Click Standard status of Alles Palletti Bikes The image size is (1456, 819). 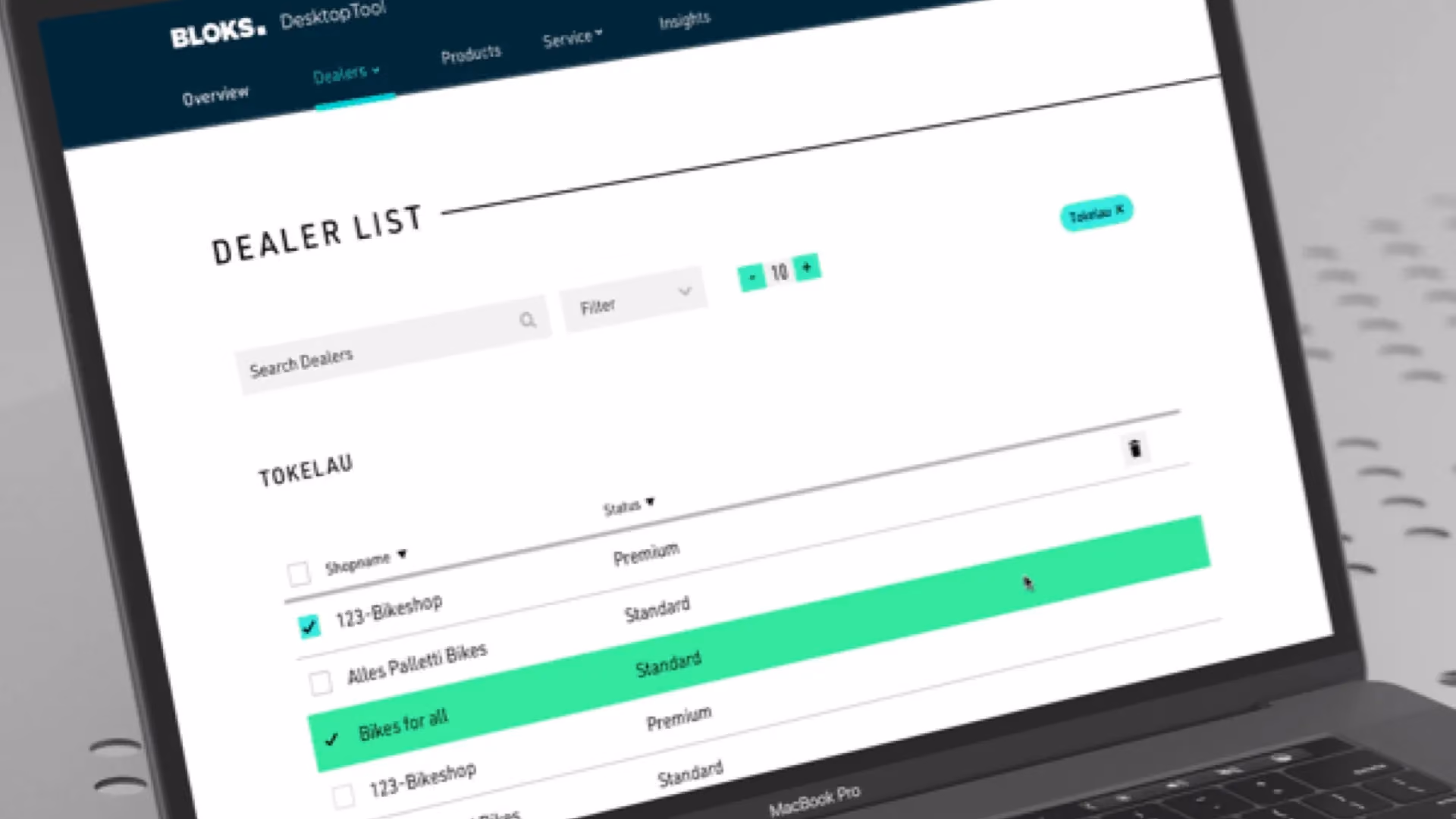657,609
